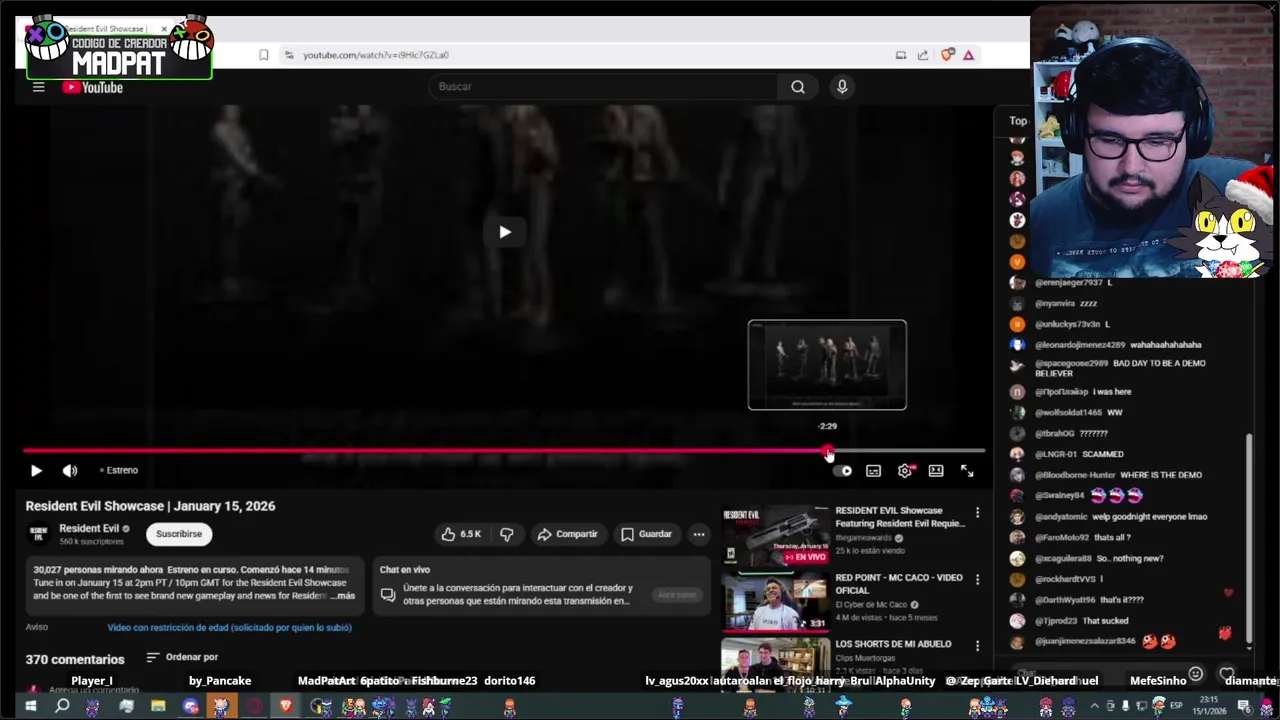Switch to theater mode
Viewport: 1280px width, 720px height.
click(936, 470)
